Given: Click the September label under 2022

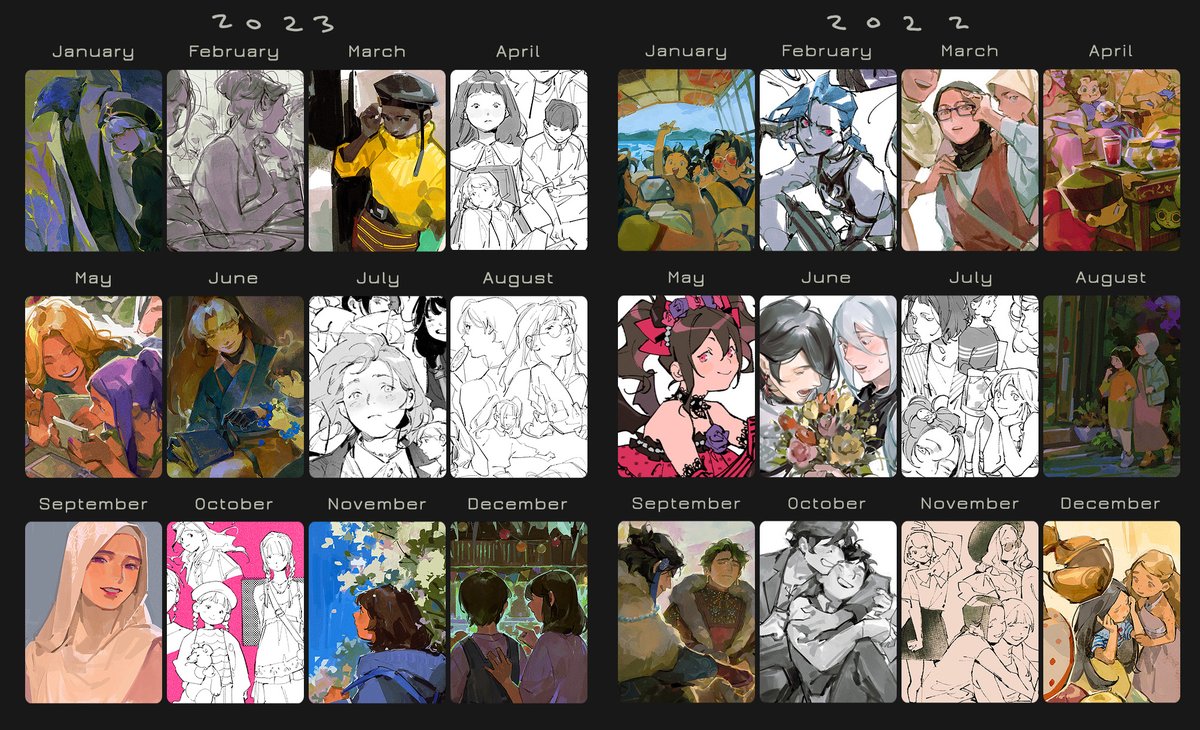Looking at the screenshot, I should coord(686,504).
